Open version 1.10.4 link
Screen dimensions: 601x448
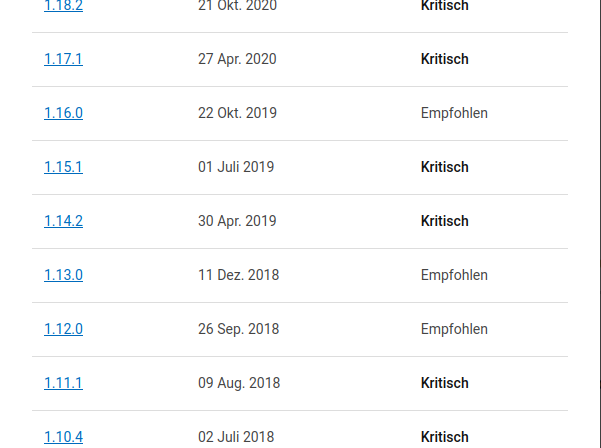click(63, 437)
